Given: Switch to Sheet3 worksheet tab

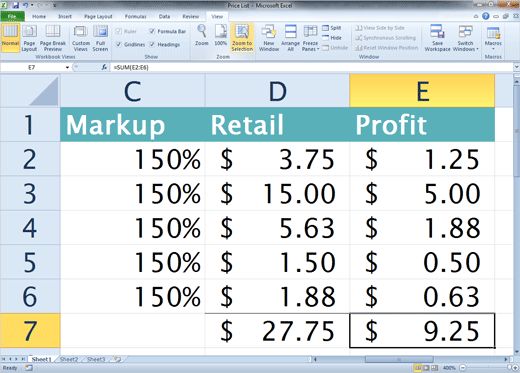Looking at the screenshot, I should [96, 359].
